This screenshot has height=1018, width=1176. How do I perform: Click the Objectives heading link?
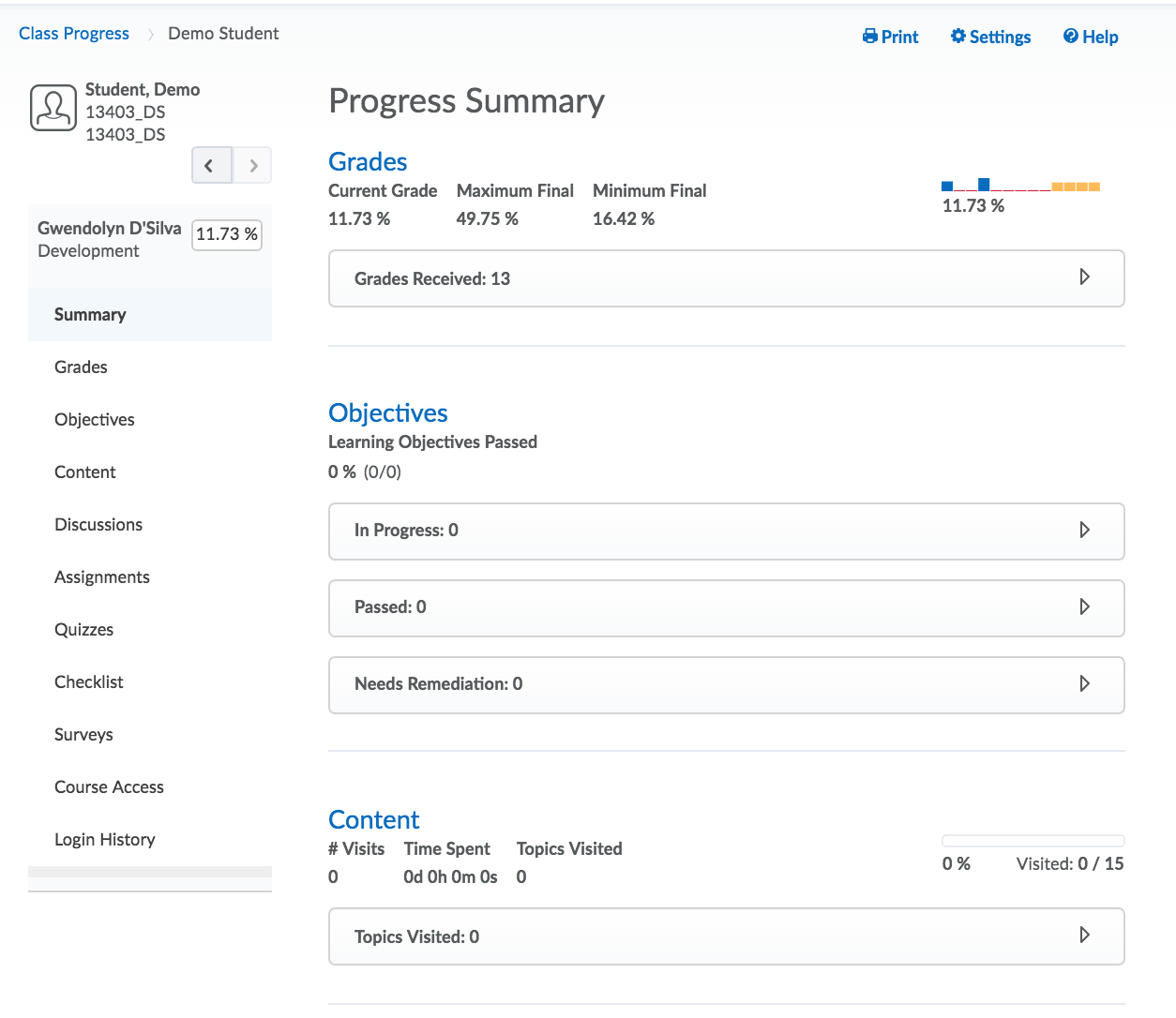click(x=387, y=412)
